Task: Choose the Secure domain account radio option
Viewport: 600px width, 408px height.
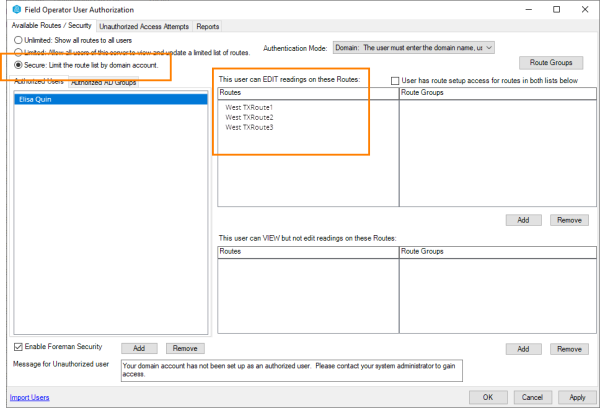Action: click(x=21, y=64)
